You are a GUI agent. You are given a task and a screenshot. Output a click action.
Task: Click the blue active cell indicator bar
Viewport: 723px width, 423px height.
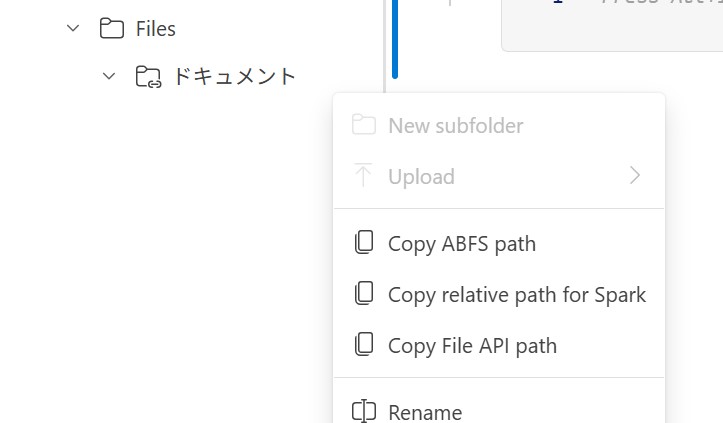click(395, 39)
